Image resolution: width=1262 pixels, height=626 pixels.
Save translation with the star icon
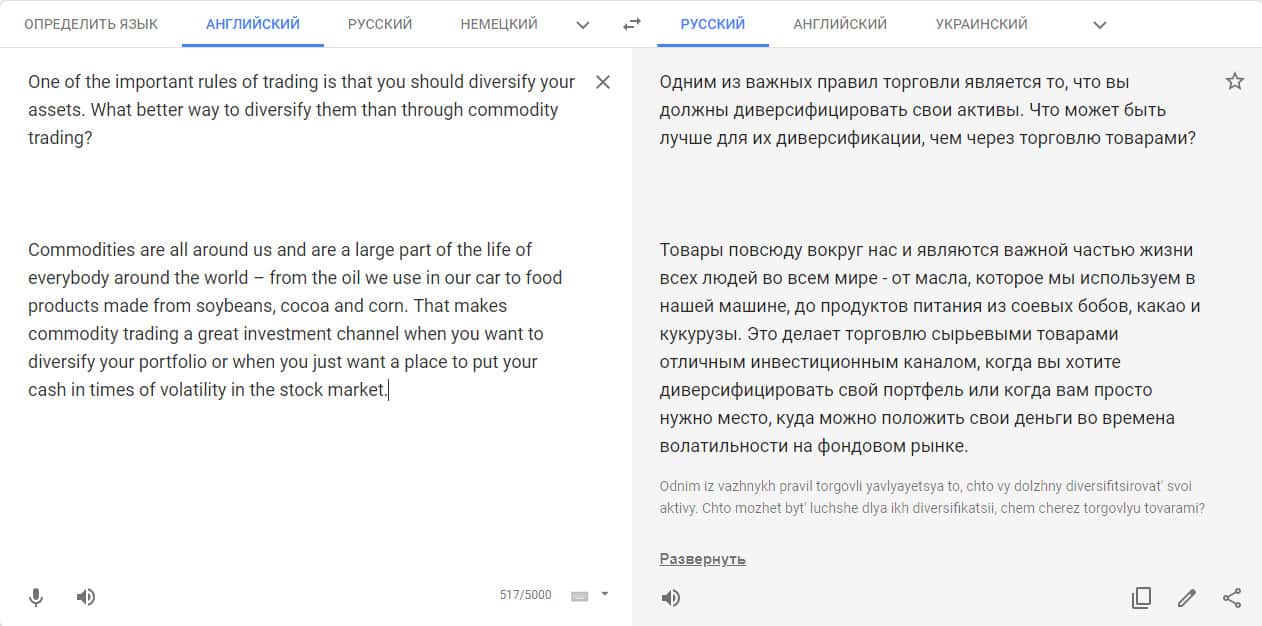(x=1235, y=82)
